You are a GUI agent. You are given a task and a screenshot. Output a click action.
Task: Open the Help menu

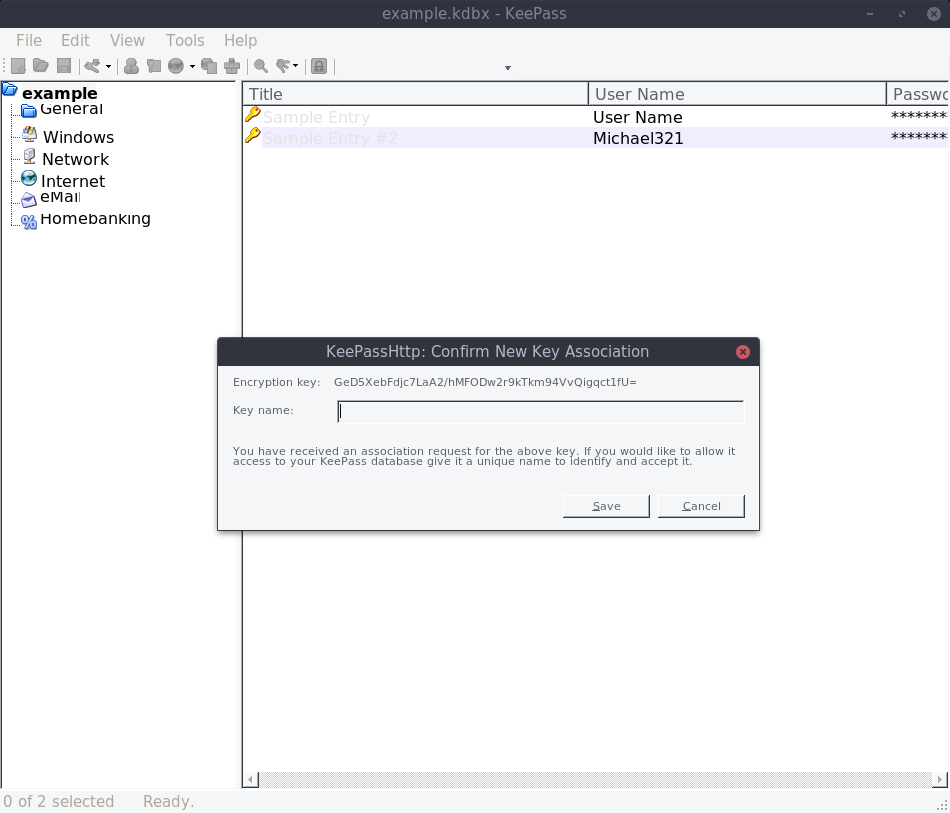click(241, 41)
